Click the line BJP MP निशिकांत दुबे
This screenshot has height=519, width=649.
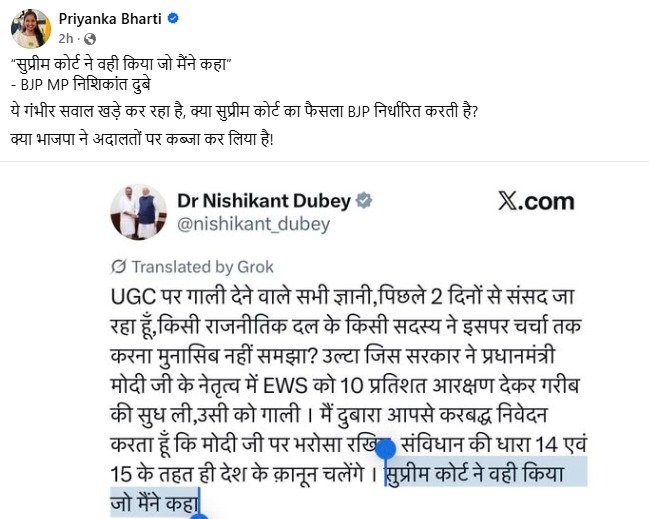click(81, 84)
